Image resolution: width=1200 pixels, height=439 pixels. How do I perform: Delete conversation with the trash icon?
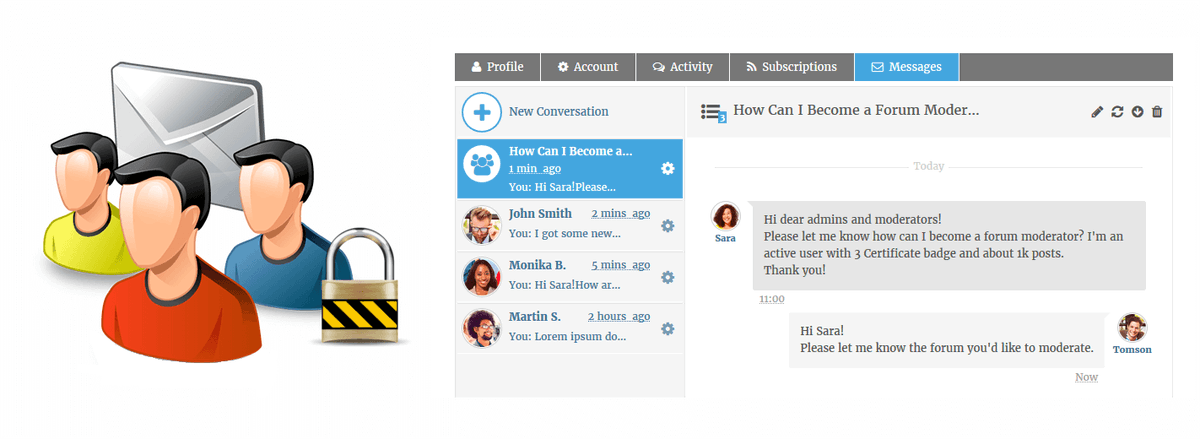click(1157, 112)
